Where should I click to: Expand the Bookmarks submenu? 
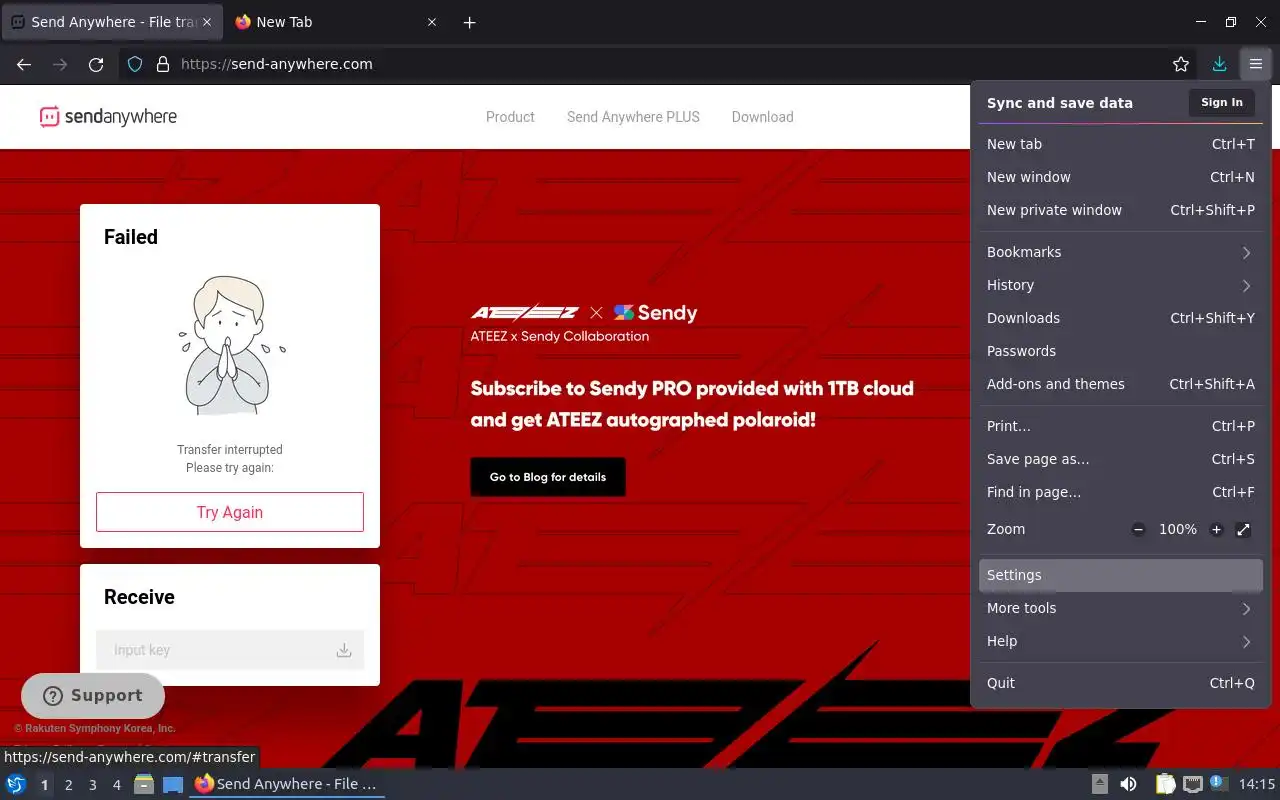coord(1121,252)
